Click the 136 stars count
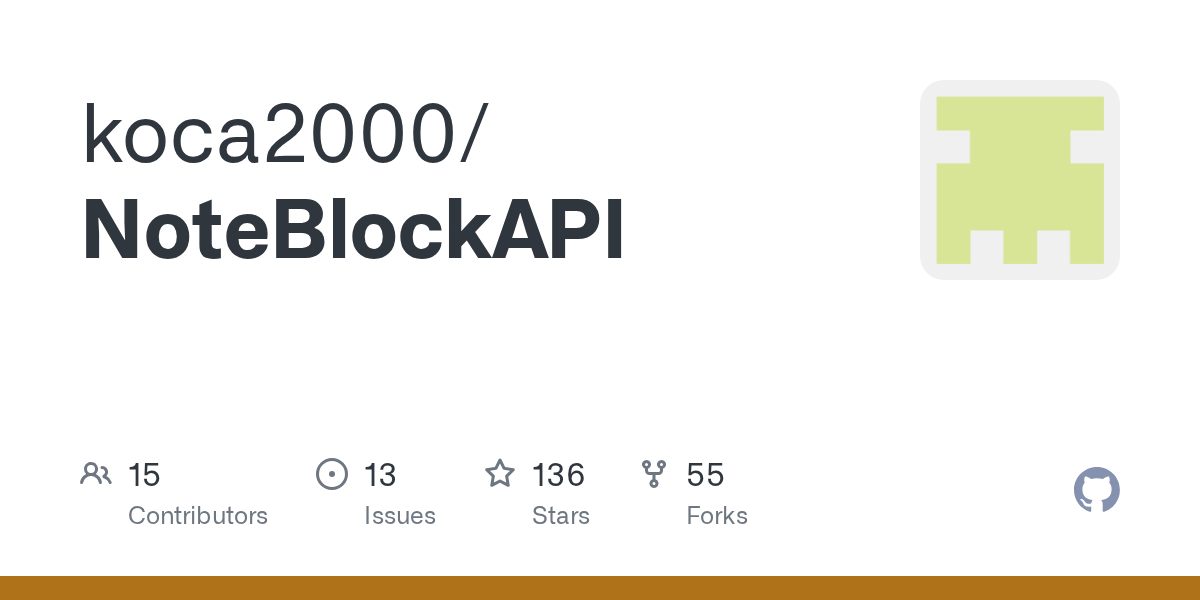Screen dimensions: 1200x600 [x=558, y=475]
